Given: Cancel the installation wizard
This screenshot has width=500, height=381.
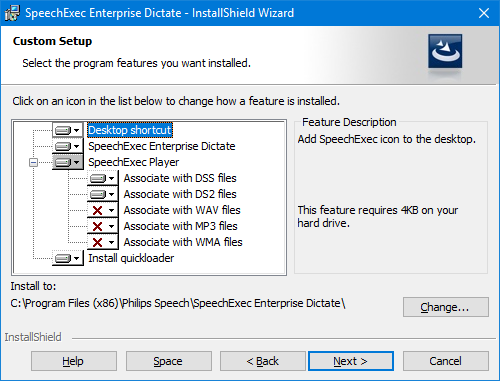Looking at the screenshot, I should click(x=446, y=361).
